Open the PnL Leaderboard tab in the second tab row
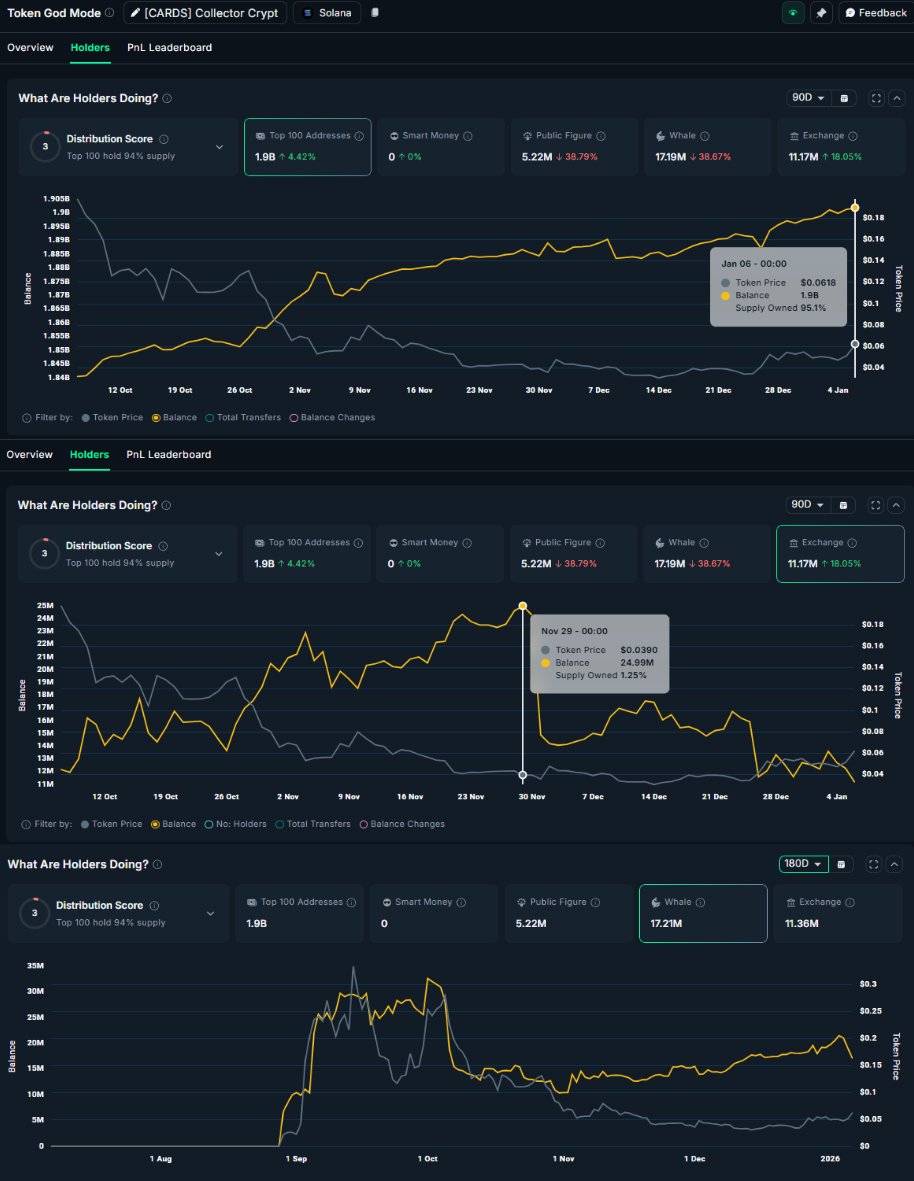 169,454
